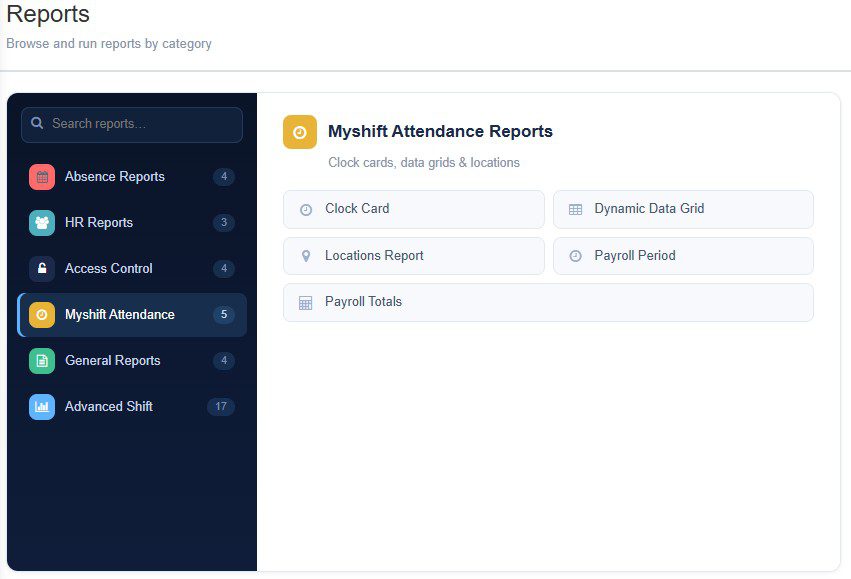Click the General Reports count badge 4

(x=224, y=361)
